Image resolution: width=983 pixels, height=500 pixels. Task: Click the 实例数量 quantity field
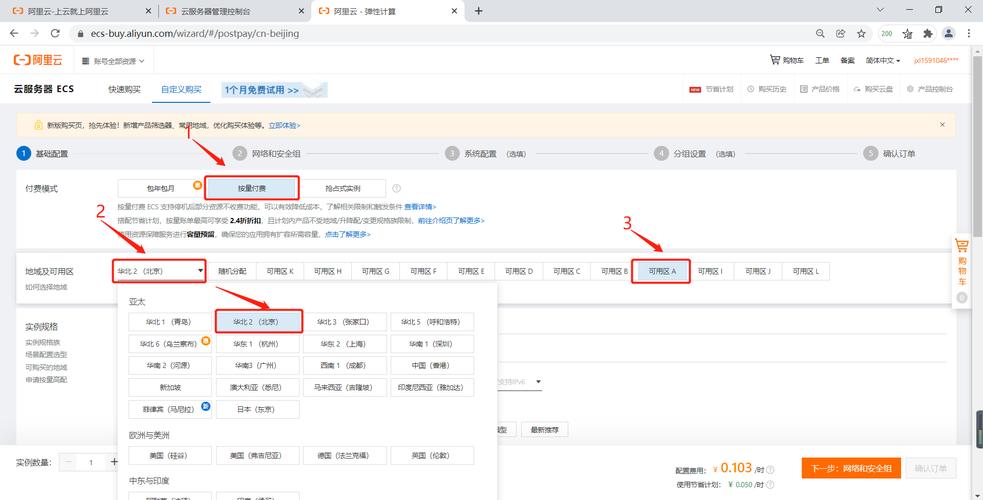point(91,462)
